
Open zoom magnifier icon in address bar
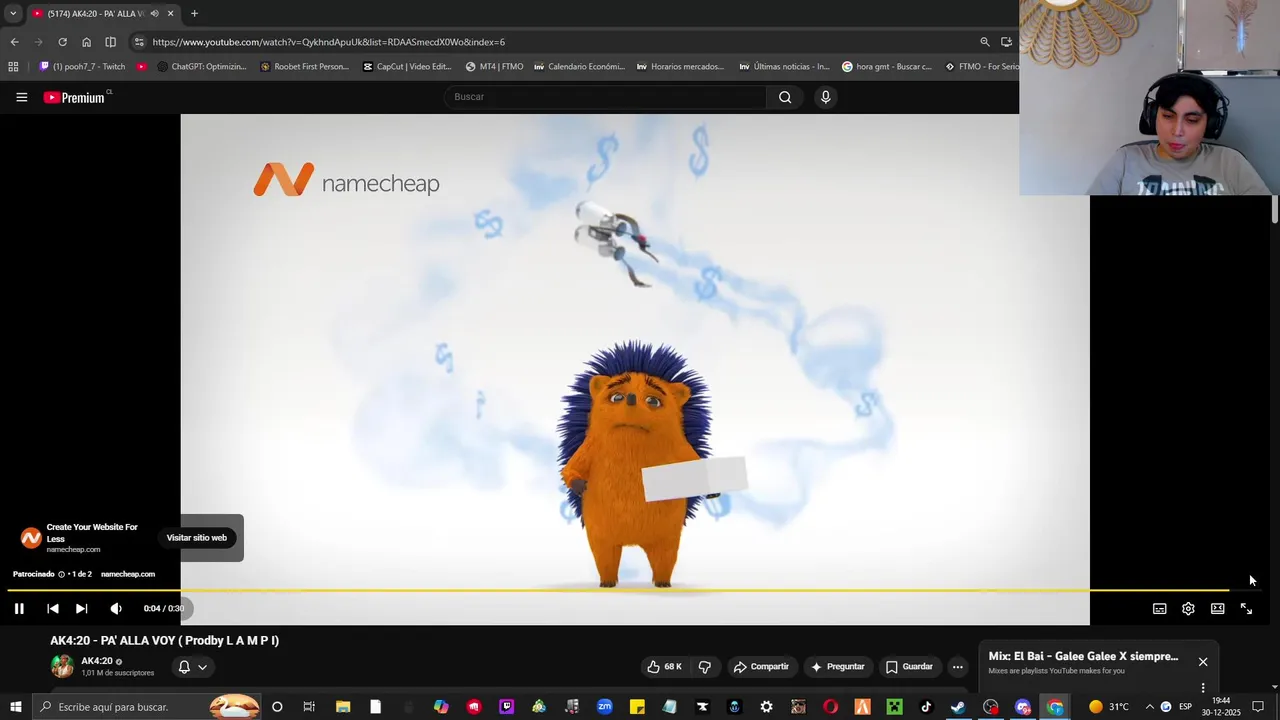coord(984,42)
